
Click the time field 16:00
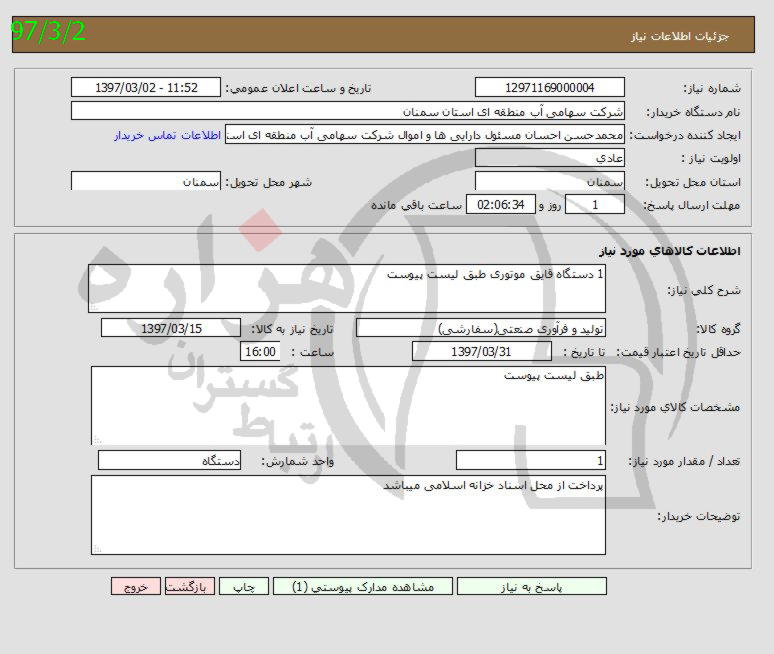(260, 351)
